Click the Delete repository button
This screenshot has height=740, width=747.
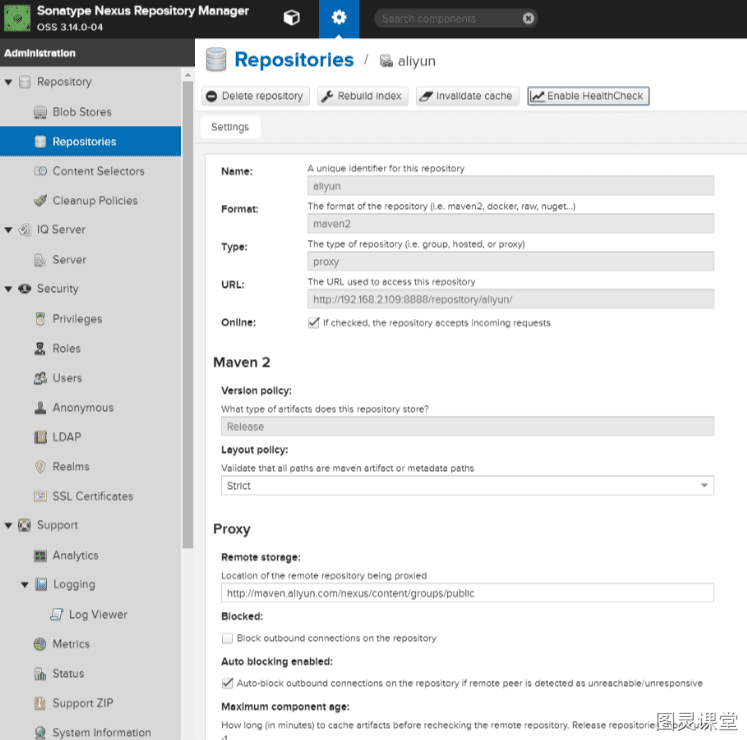tap(255, 96)
